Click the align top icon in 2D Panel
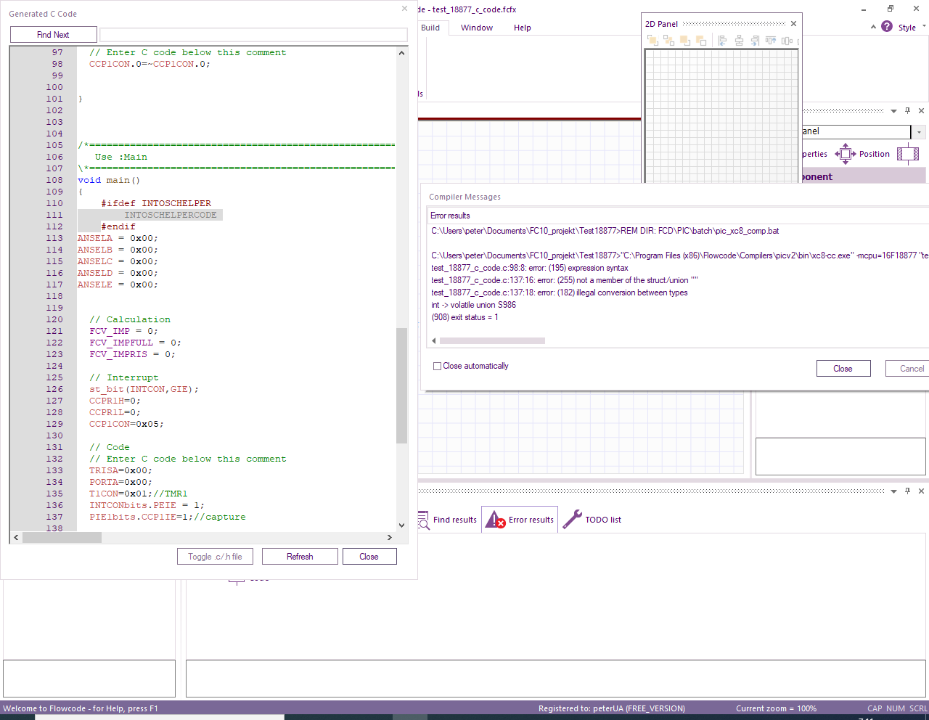The image size is (929, 720). (771, 40)
